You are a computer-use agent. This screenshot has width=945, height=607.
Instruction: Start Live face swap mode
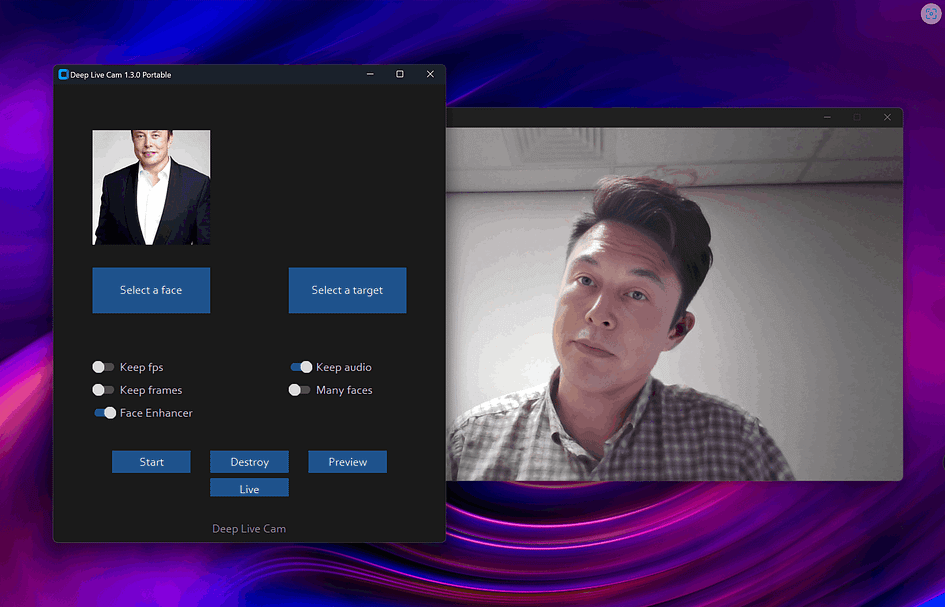(249, 487)
